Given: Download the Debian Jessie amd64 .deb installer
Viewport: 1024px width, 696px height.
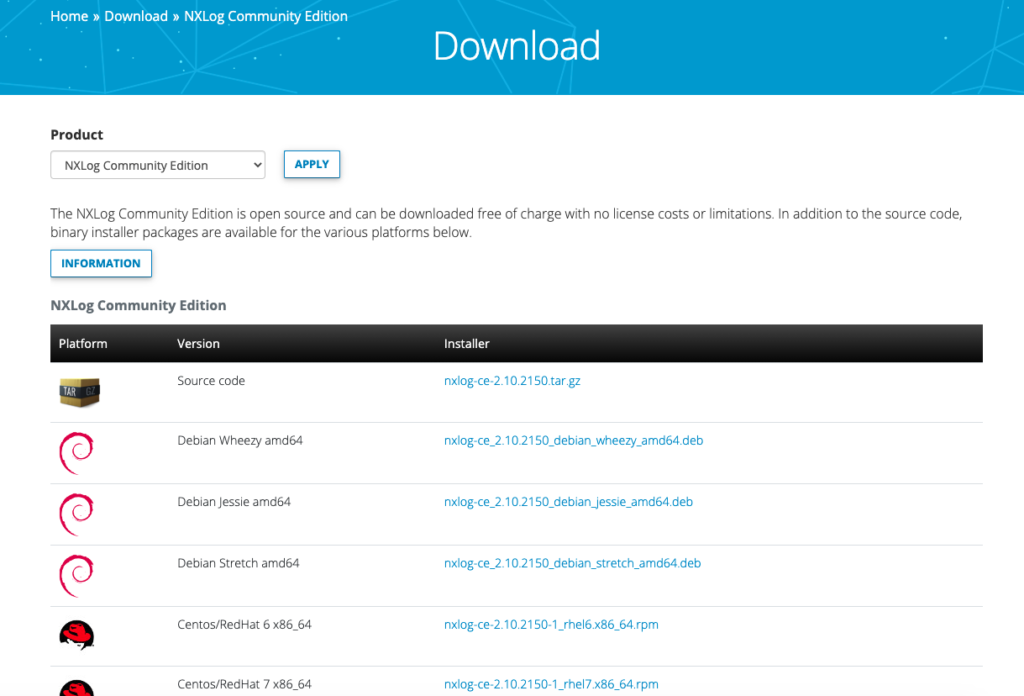Looking at the screenshot, I should tap(568, 502).
